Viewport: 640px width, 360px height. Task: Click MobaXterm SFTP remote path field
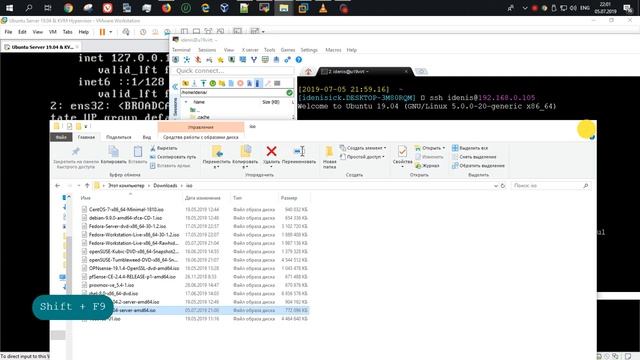point(233,93)
